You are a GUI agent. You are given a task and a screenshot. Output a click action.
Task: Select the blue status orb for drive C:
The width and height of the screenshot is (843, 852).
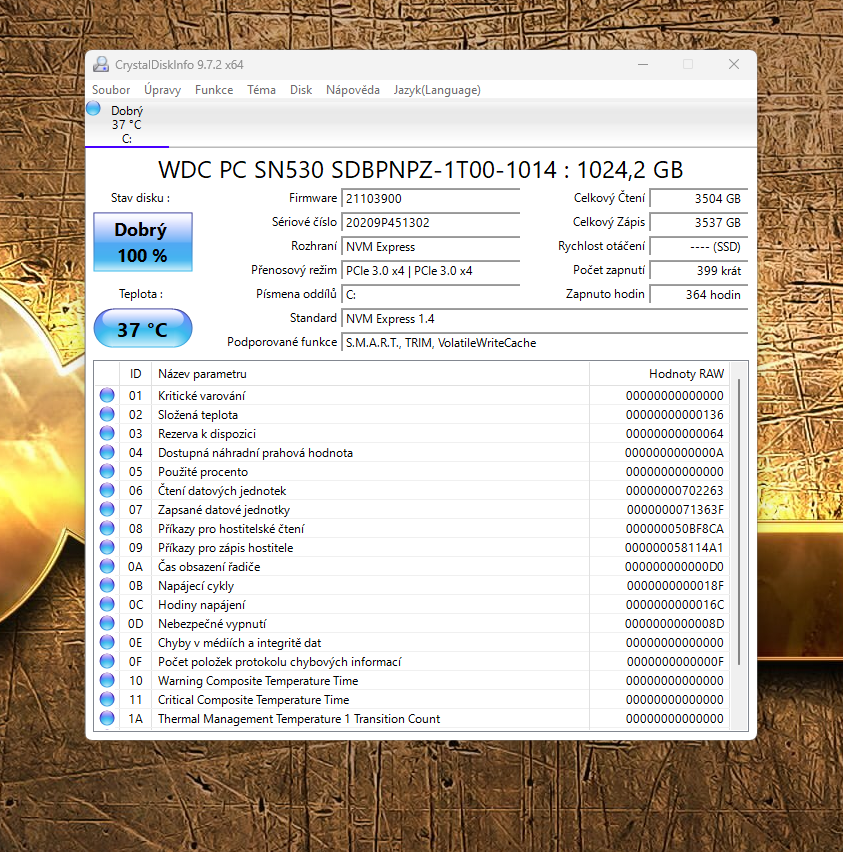(x=95, y=109)
